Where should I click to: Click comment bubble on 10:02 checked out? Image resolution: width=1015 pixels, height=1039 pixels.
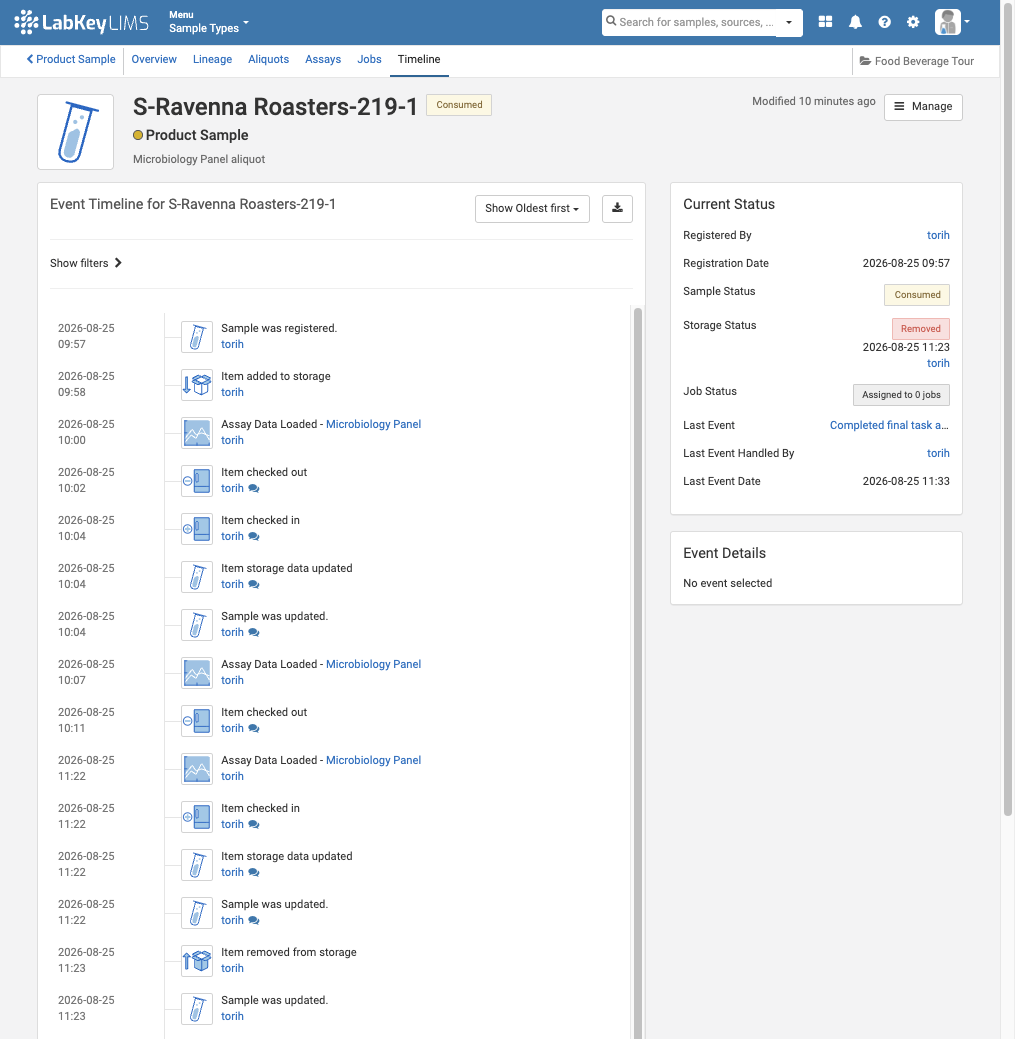(254, 488)
